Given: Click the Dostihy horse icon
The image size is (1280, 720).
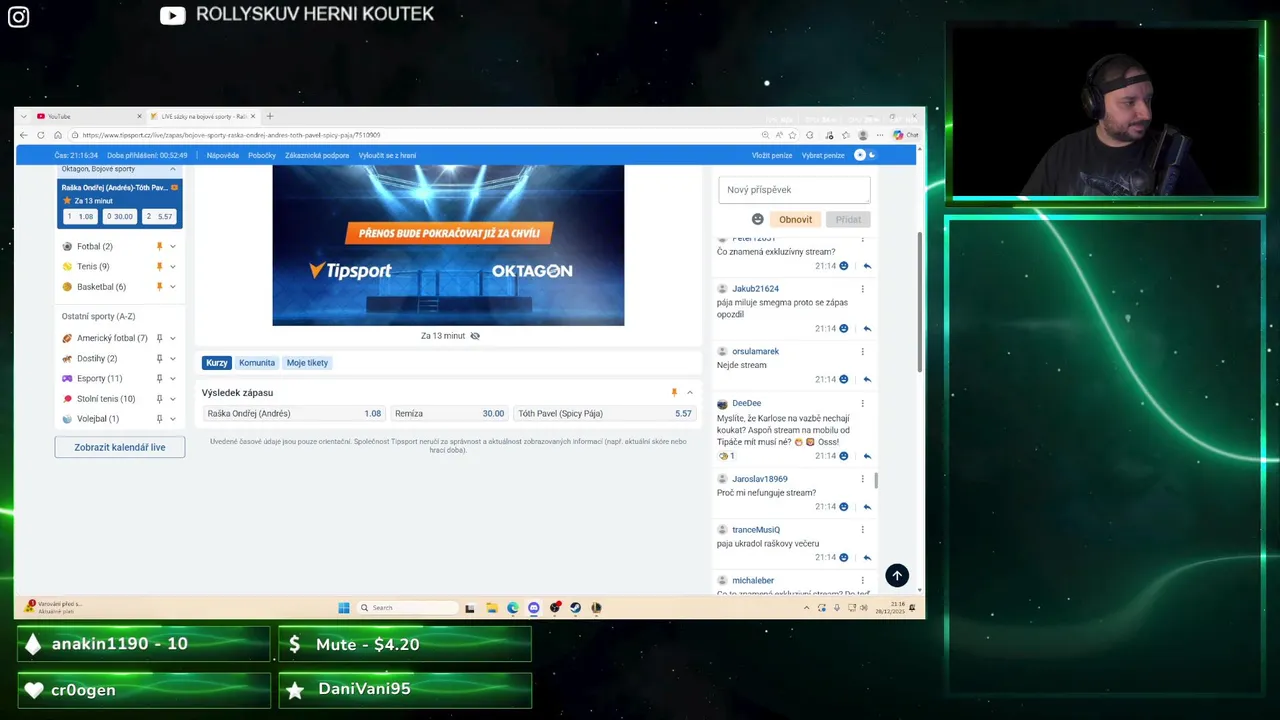Looking at the screenshot, I should click(67, 358).
